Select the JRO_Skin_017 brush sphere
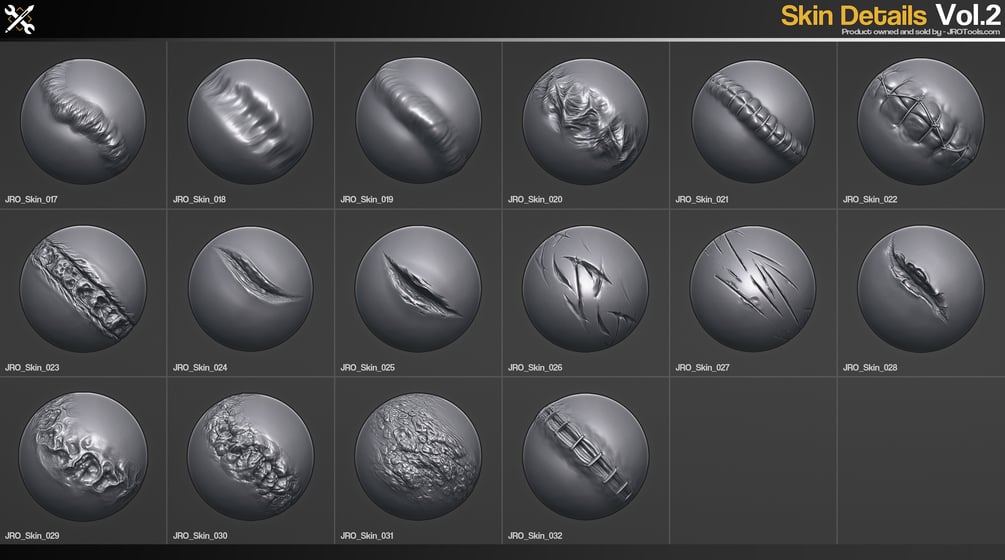1005x560 pixels. tap(83, 122)
